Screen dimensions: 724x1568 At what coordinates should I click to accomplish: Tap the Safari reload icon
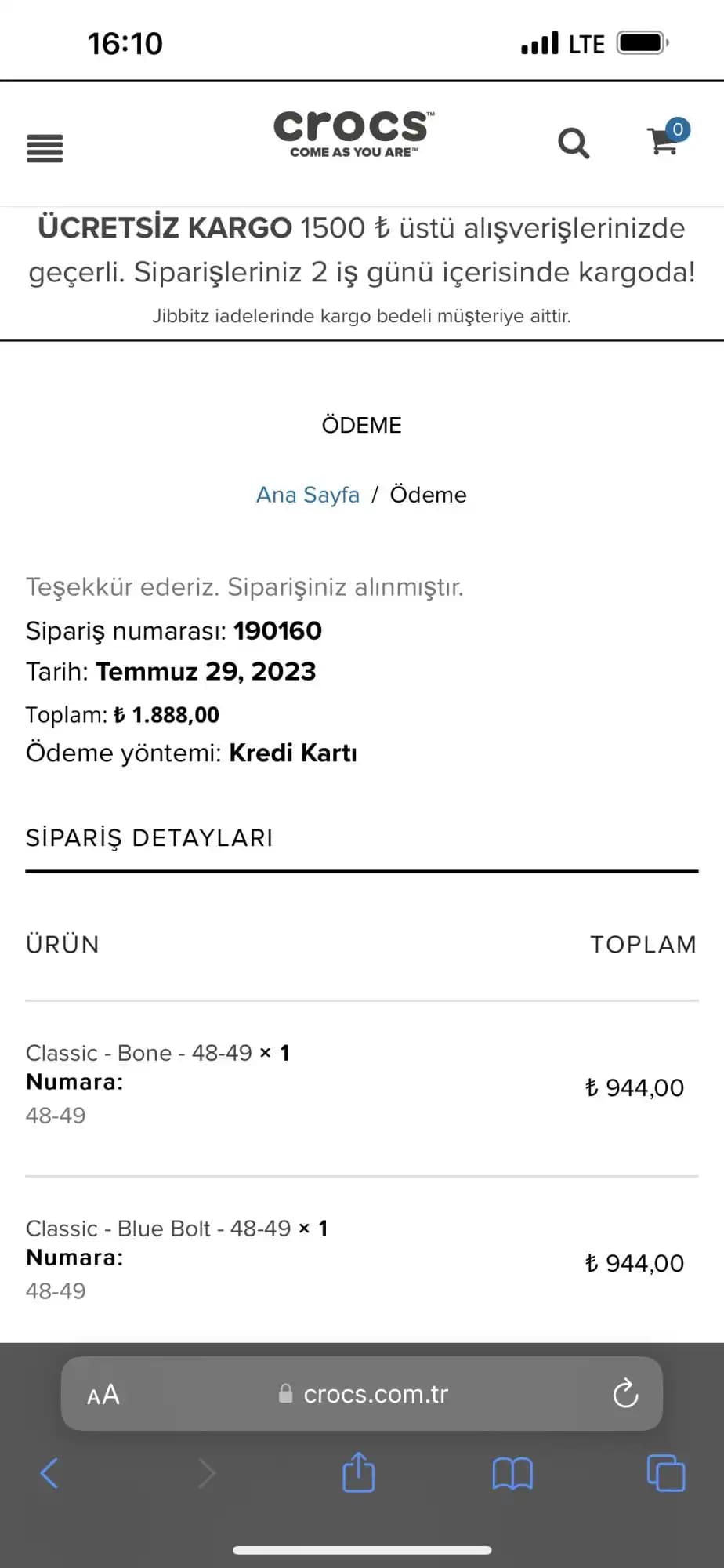point(625,1393)
